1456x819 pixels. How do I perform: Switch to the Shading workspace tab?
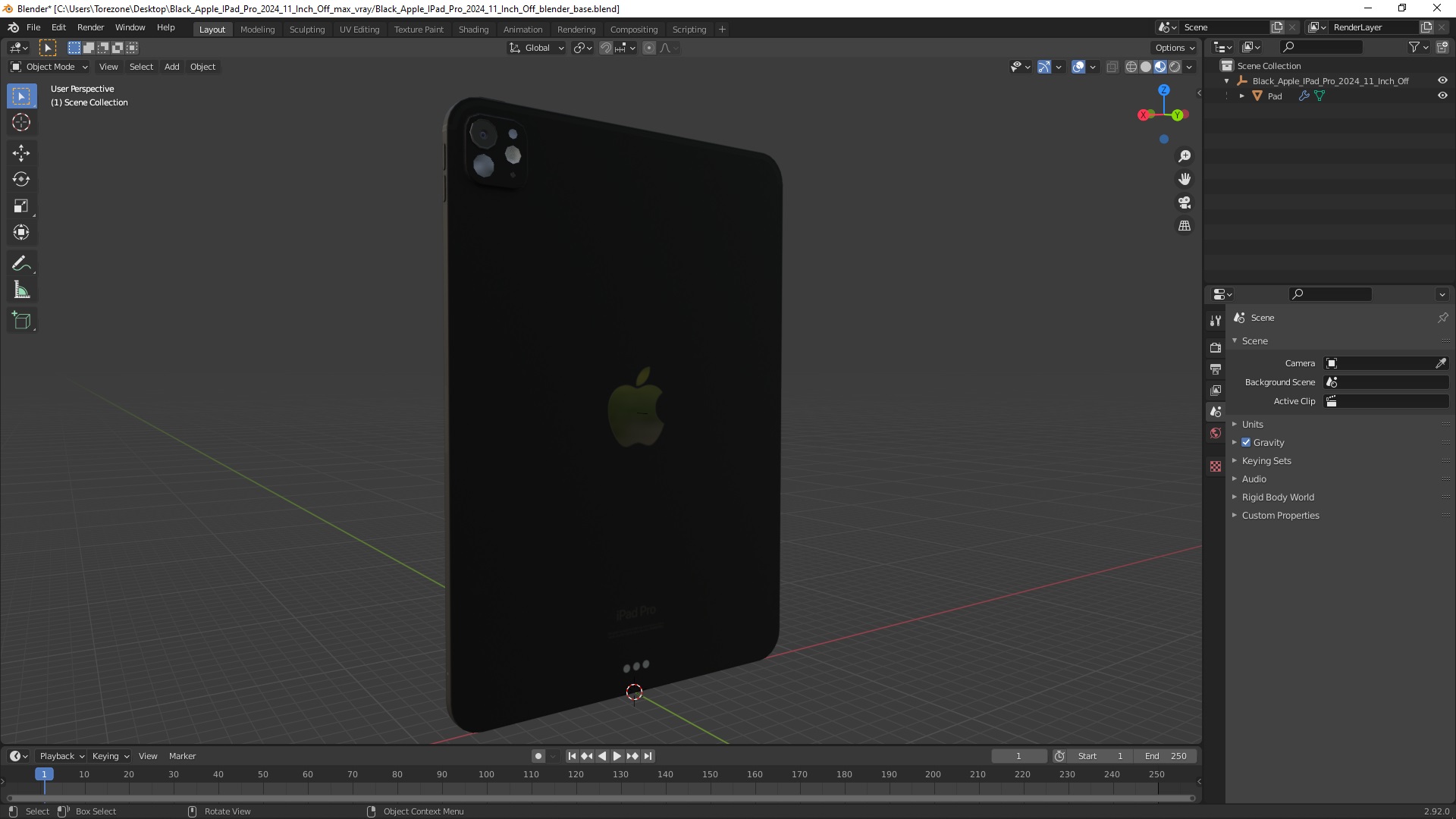coord(473,30)
